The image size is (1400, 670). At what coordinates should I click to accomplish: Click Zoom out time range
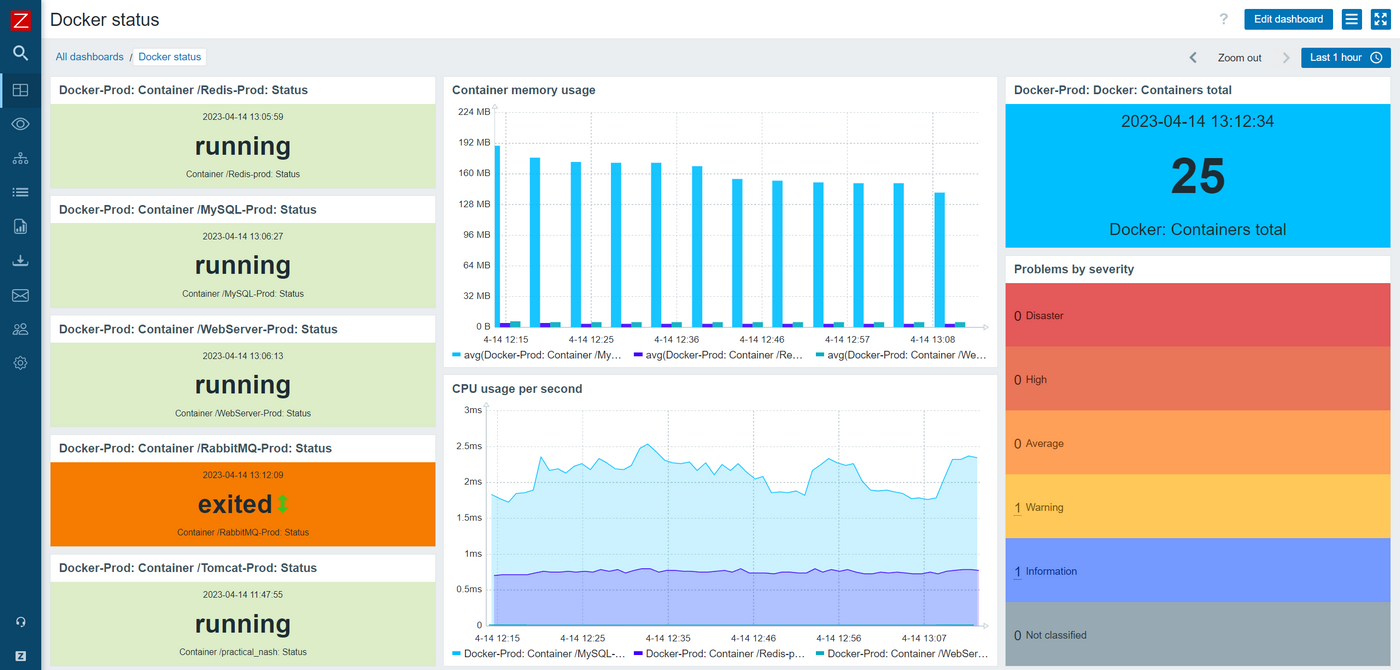click(1239, 58)
